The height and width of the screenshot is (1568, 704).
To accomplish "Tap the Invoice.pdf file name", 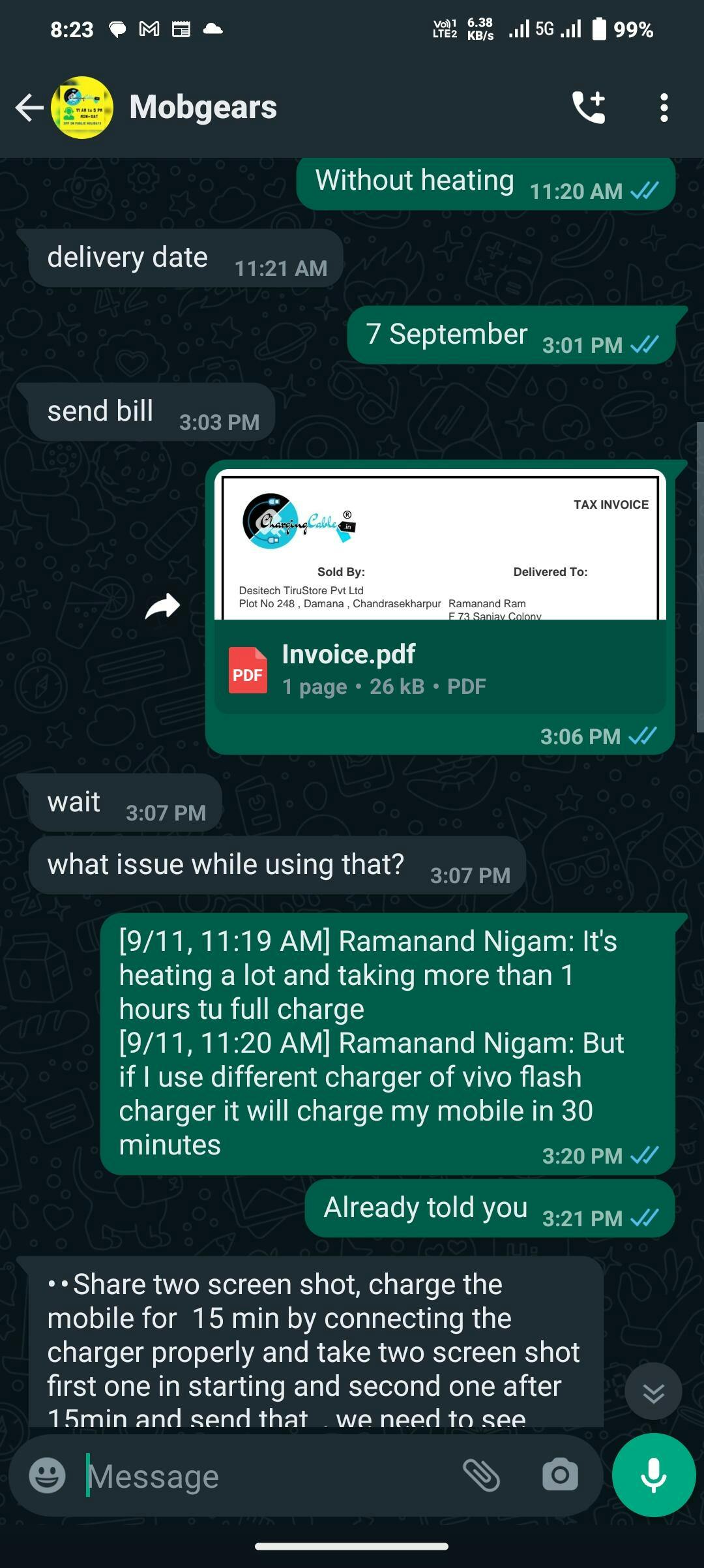I will click(x=349, y=654).
